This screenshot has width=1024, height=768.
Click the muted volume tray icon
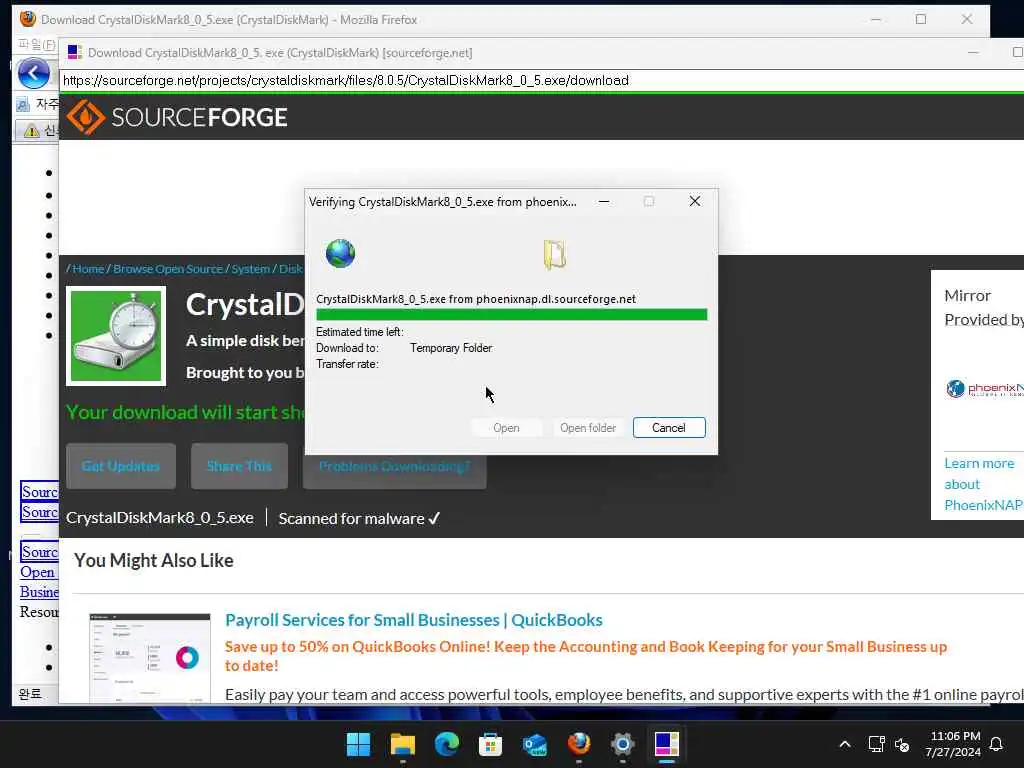[x=902, y=744]
